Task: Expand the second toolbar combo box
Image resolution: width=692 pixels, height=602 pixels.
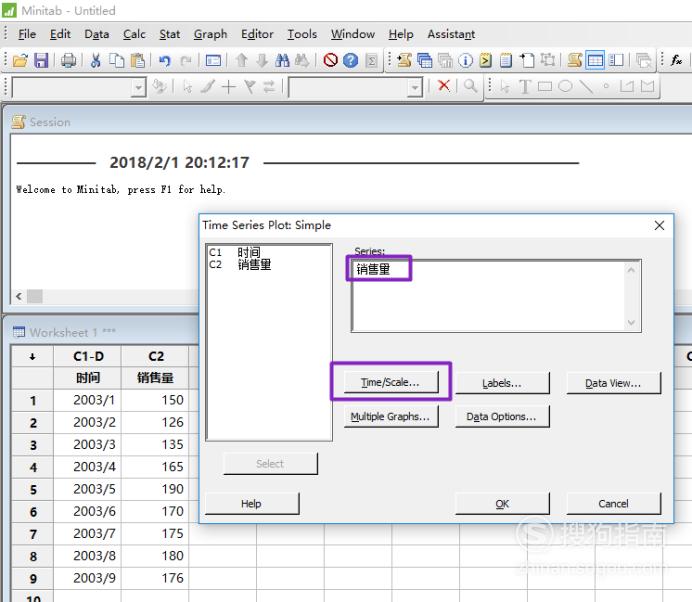Action: pyautogui.click(x=415, y=87)
